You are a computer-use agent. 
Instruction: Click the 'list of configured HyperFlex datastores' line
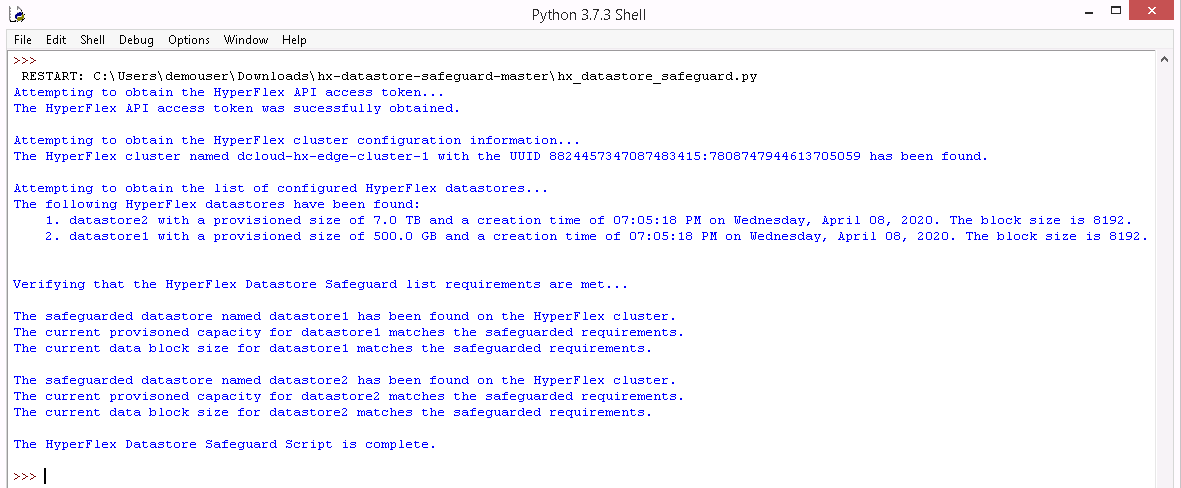[280, 188]
